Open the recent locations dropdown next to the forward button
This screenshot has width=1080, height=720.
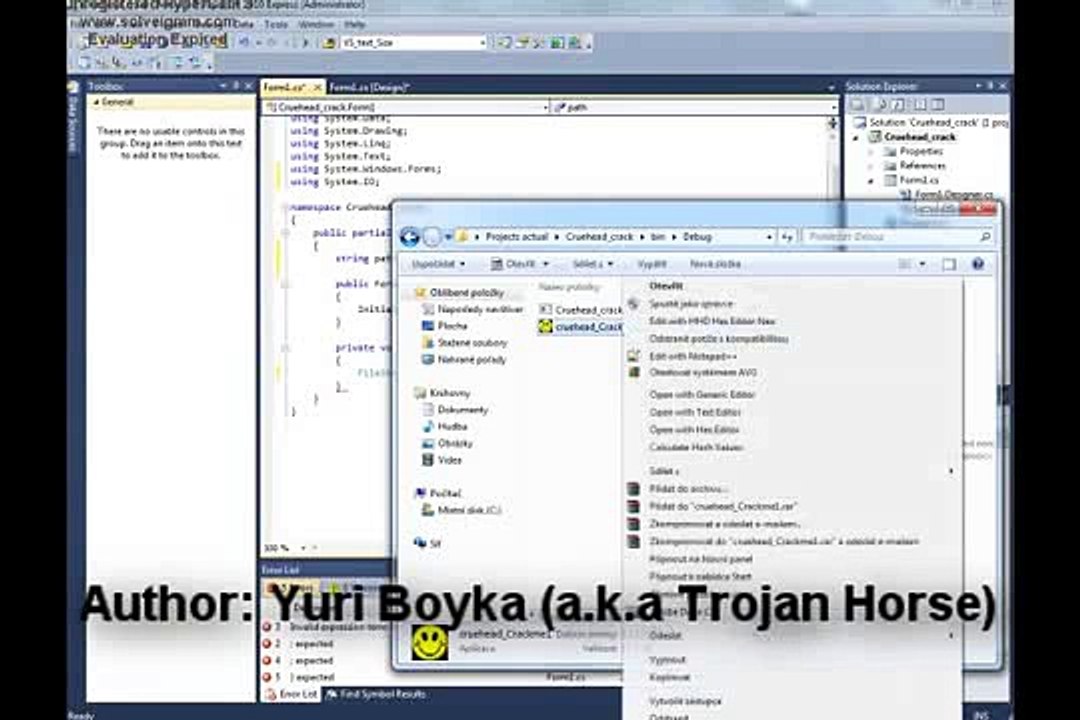point(448,237)
